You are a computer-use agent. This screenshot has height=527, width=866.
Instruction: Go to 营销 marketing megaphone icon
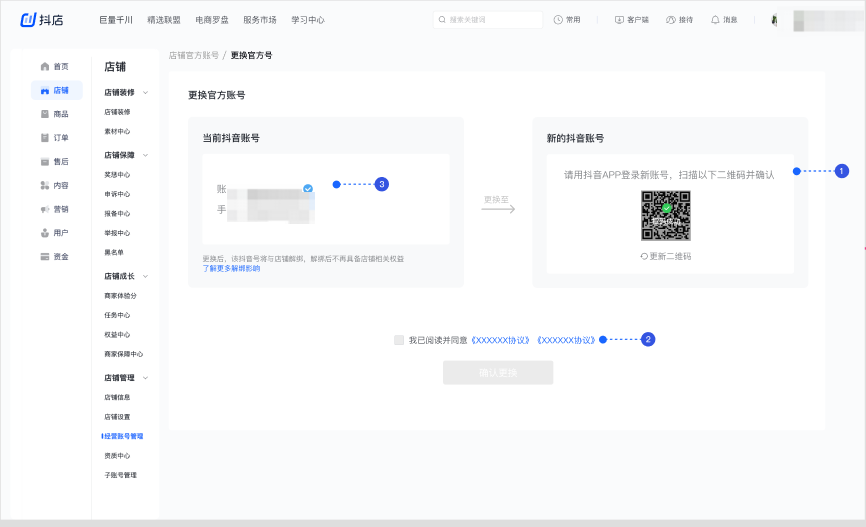pos(44,209)
